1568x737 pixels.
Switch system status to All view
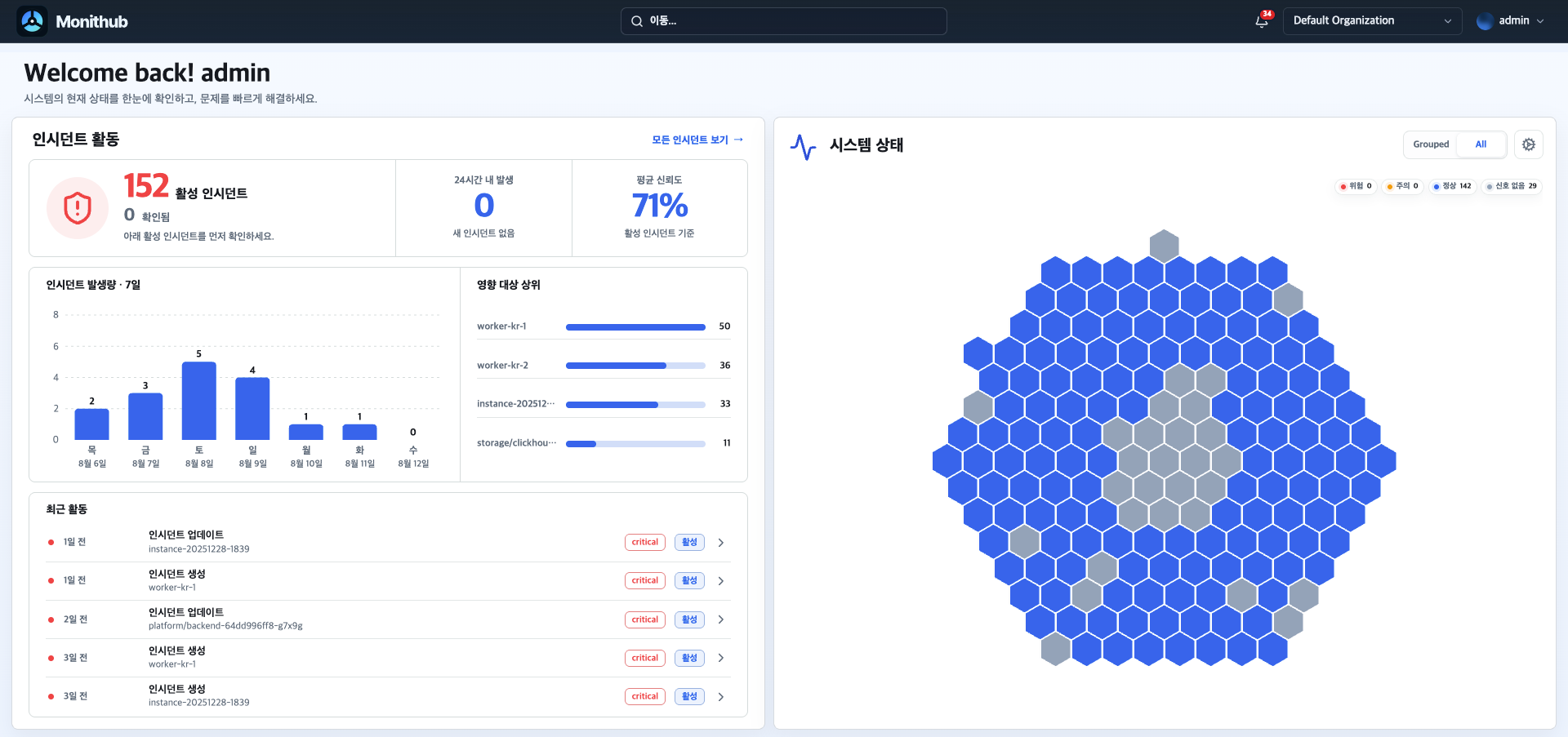point(1481,144)
